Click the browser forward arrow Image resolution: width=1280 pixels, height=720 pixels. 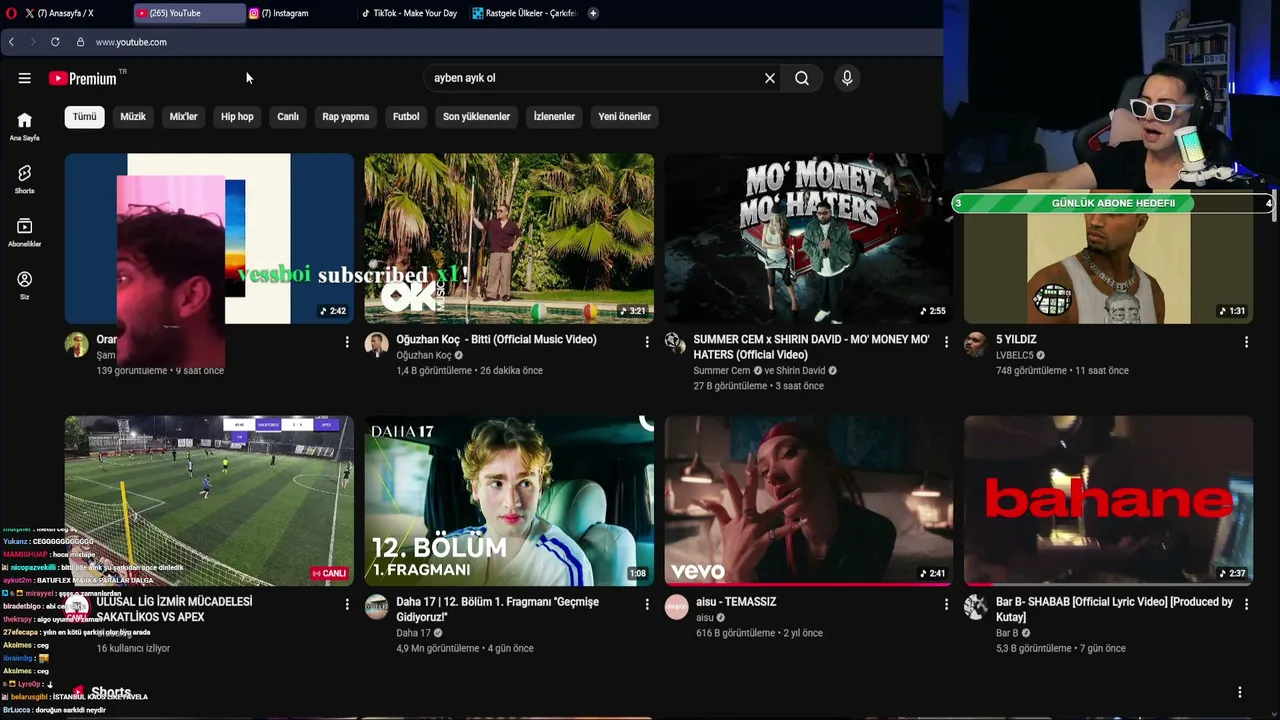coord(32,42)
